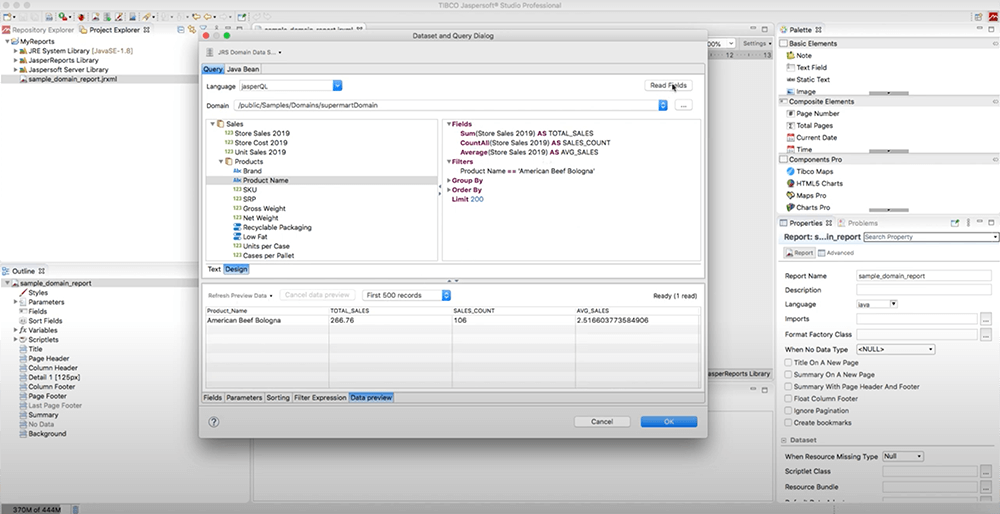The width and height of the screenshot is (1000, 514).
Task: Open the Fields tab at dialog bottom
Action: [212, 397]
